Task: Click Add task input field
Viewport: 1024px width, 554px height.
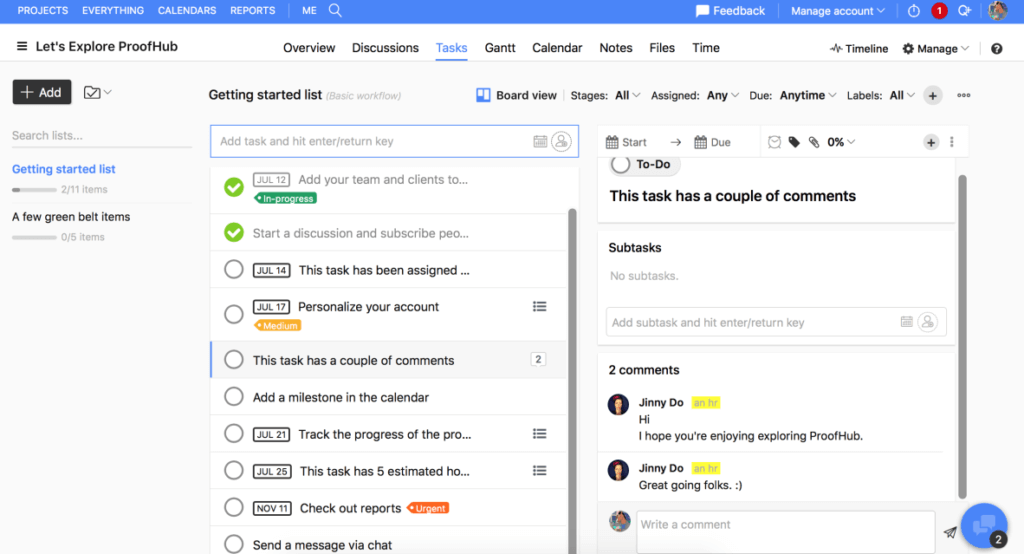Action: (x=394, y=141)
